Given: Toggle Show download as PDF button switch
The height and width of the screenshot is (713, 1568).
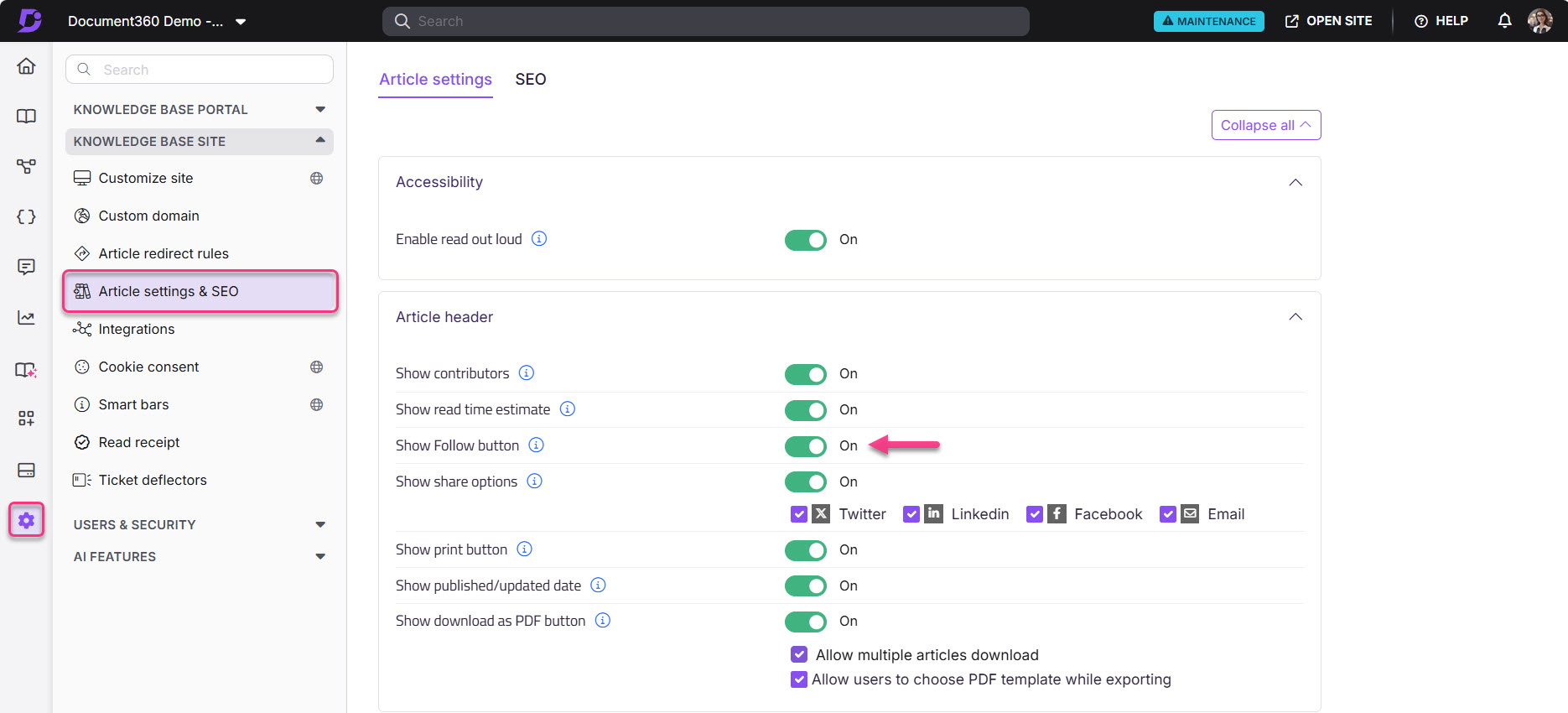Looking at the screenshot, I should pyautogui.click(x=806, y=622).
